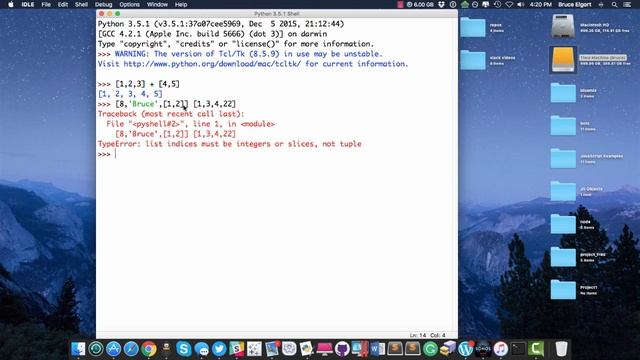Open Slack from the Dock

pyautogui.click(x=236, y=349)
